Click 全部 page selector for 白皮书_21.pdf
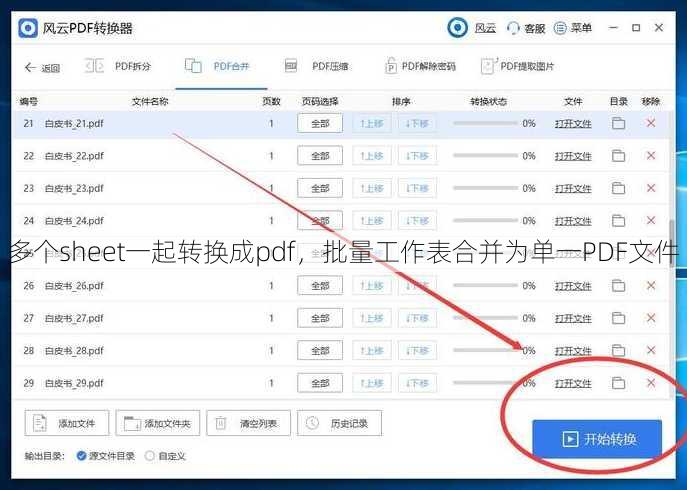This screenshot has width=687, height=490. (320, 124)
